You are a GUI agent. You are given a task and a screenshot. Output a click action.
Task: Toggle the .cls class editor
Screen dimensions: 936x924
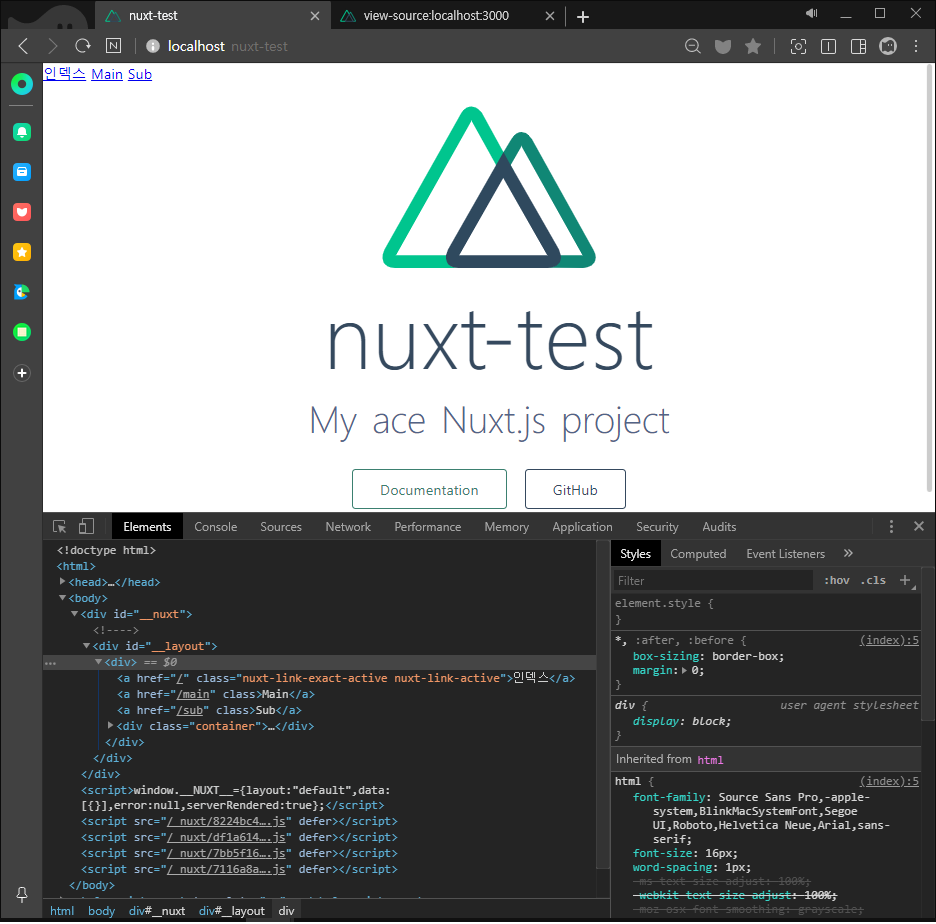coord(873,580)
